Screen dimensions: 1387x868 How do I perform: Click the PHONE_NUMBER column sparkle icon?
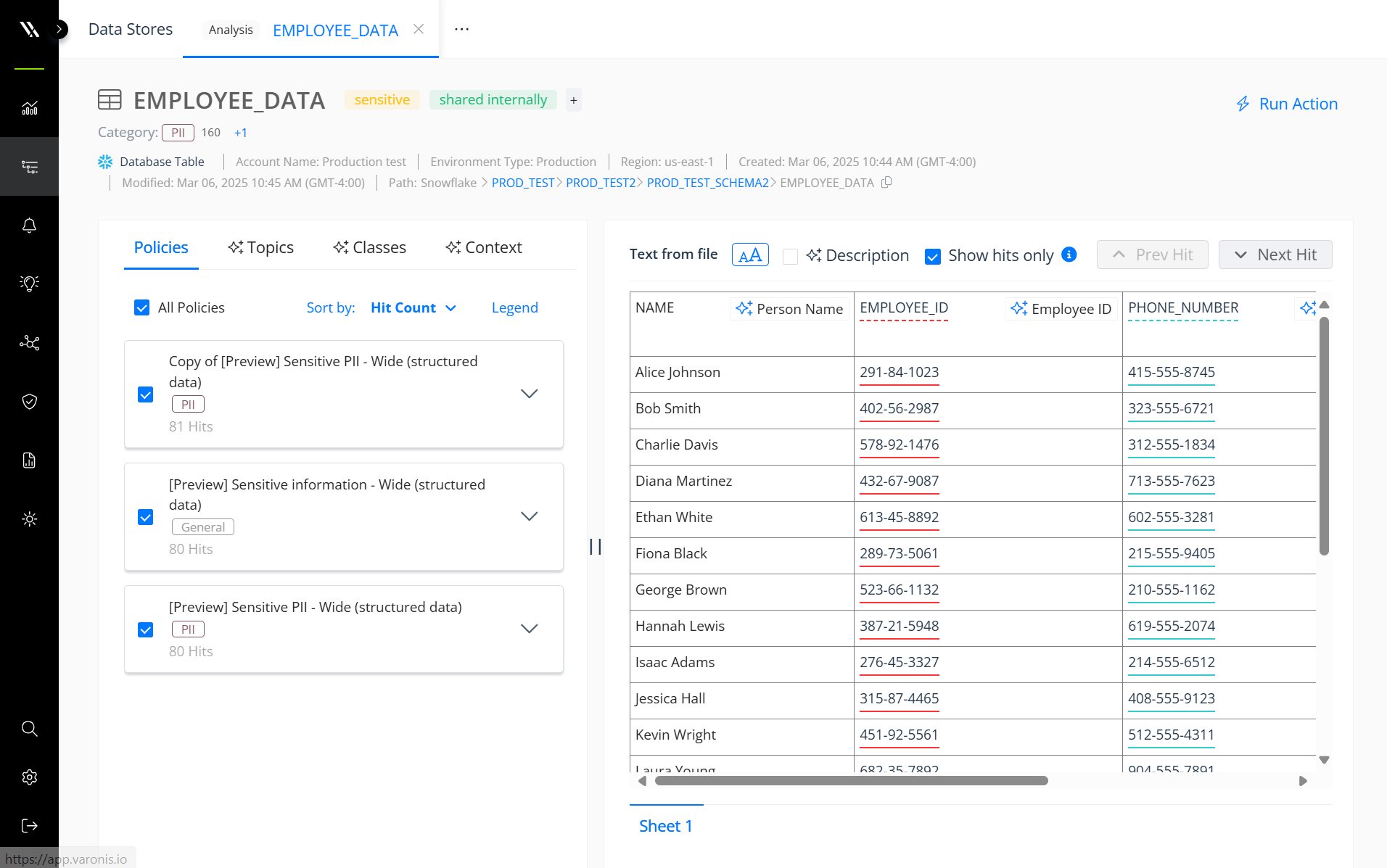pyautogui.click(x=1307, y=308)
